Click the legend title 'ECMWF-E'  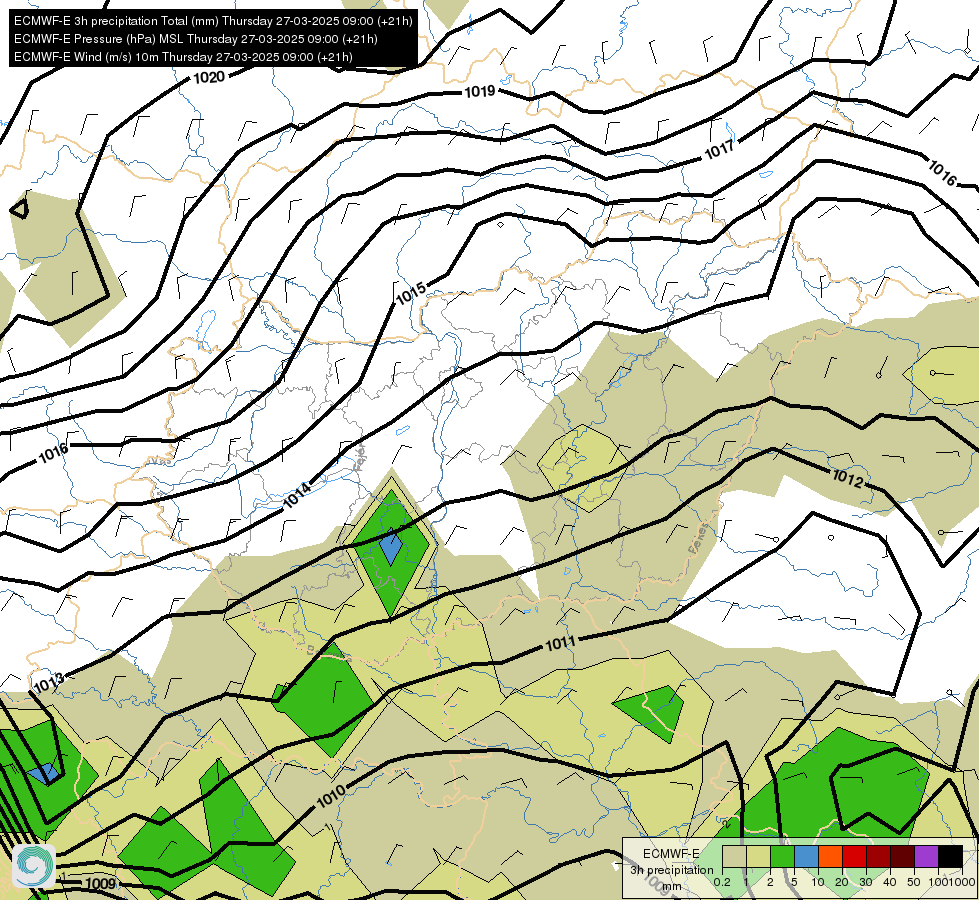coord(671,854)
